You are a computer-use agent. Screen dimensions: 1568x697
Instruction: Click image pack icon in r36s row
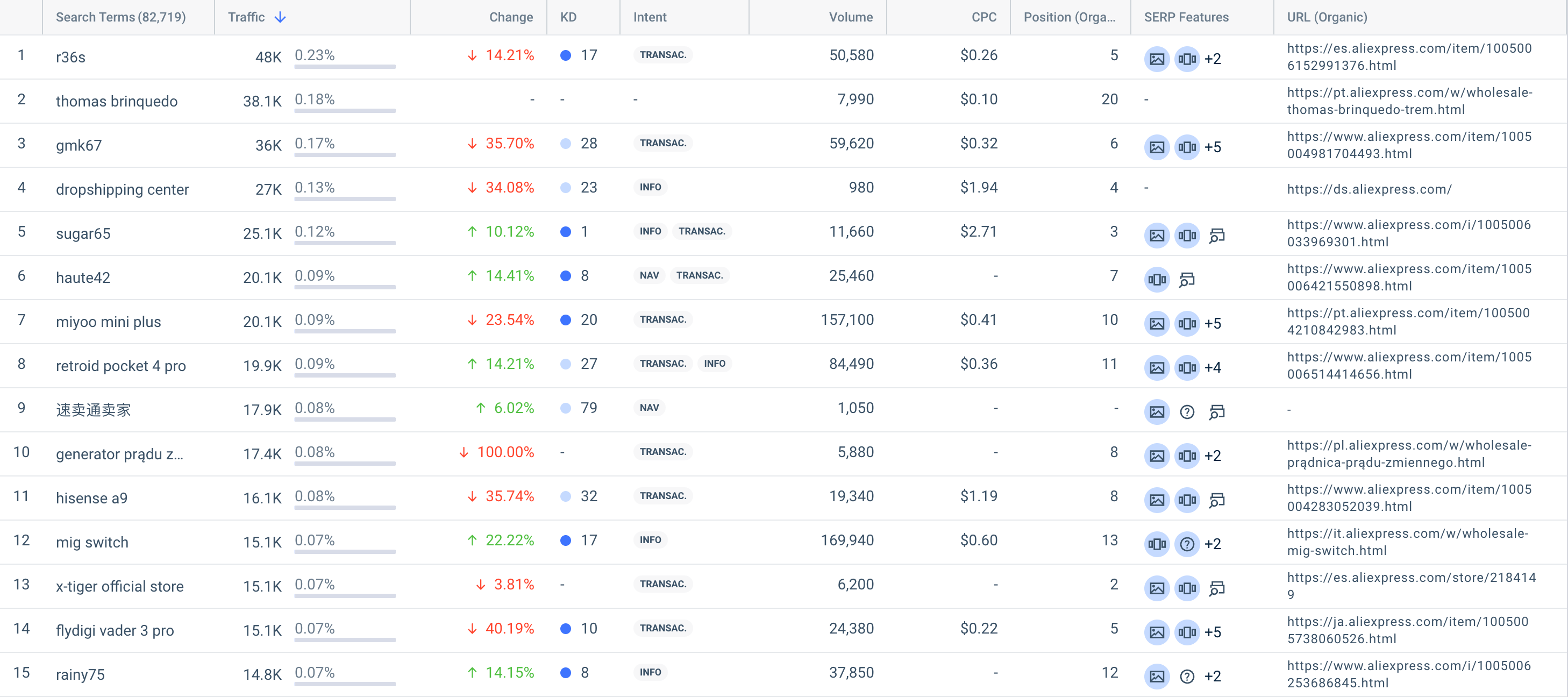point(1157,59)
